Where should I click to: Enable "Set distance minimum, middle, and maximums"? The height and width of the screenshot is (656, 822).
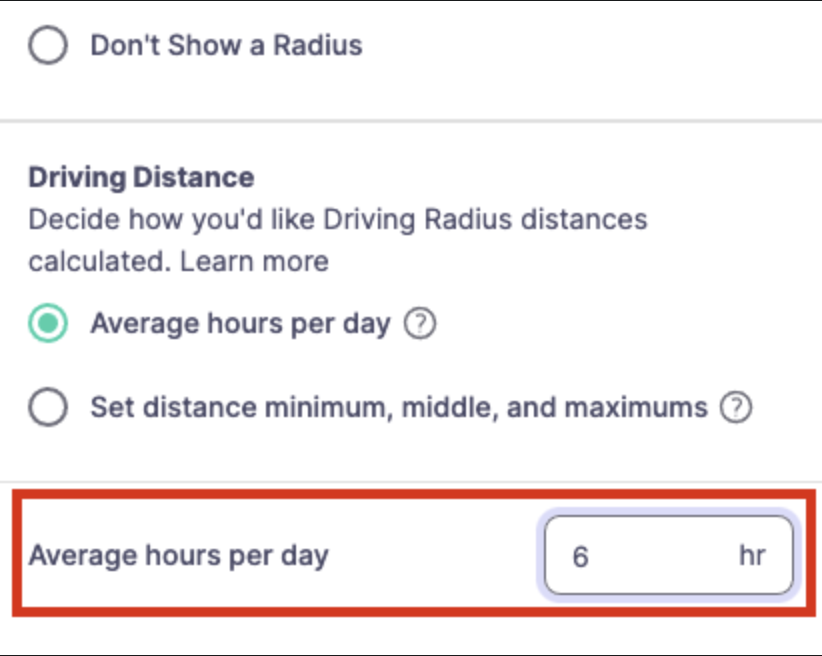pos(48,407)
